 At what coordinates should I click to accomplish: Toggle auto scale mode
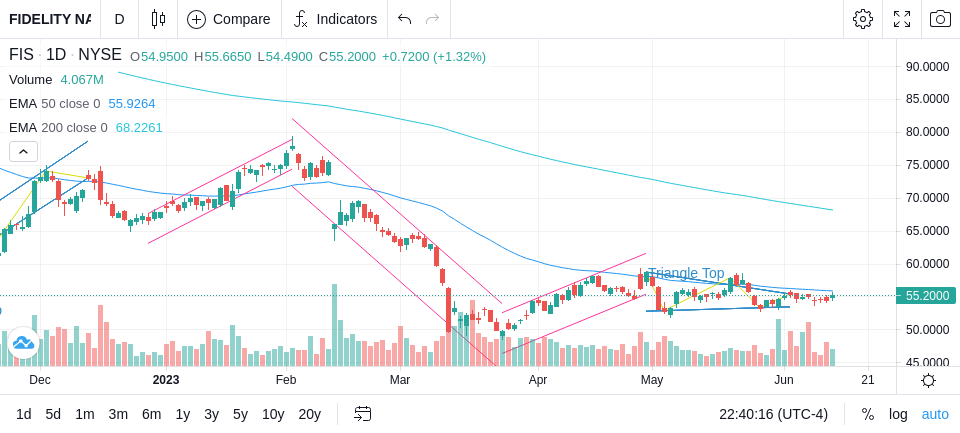[935, 415]
